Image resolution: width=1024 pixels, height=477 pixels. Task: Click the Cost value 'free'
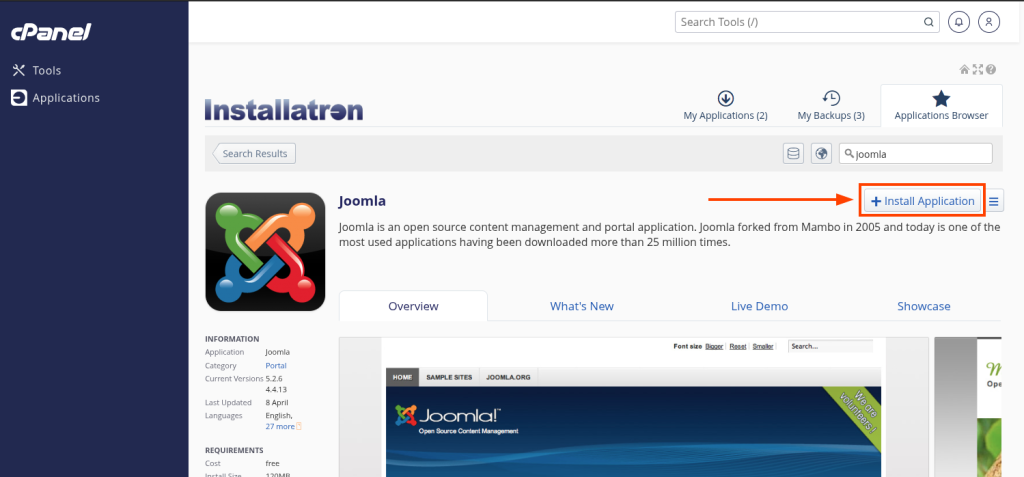272,463
